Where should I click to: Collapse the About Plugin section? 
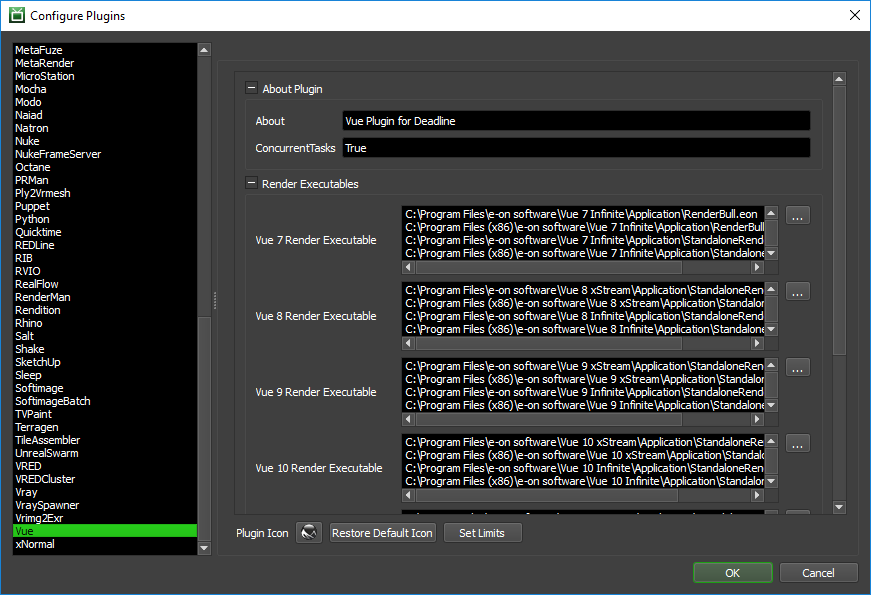(x=252, y=88)
